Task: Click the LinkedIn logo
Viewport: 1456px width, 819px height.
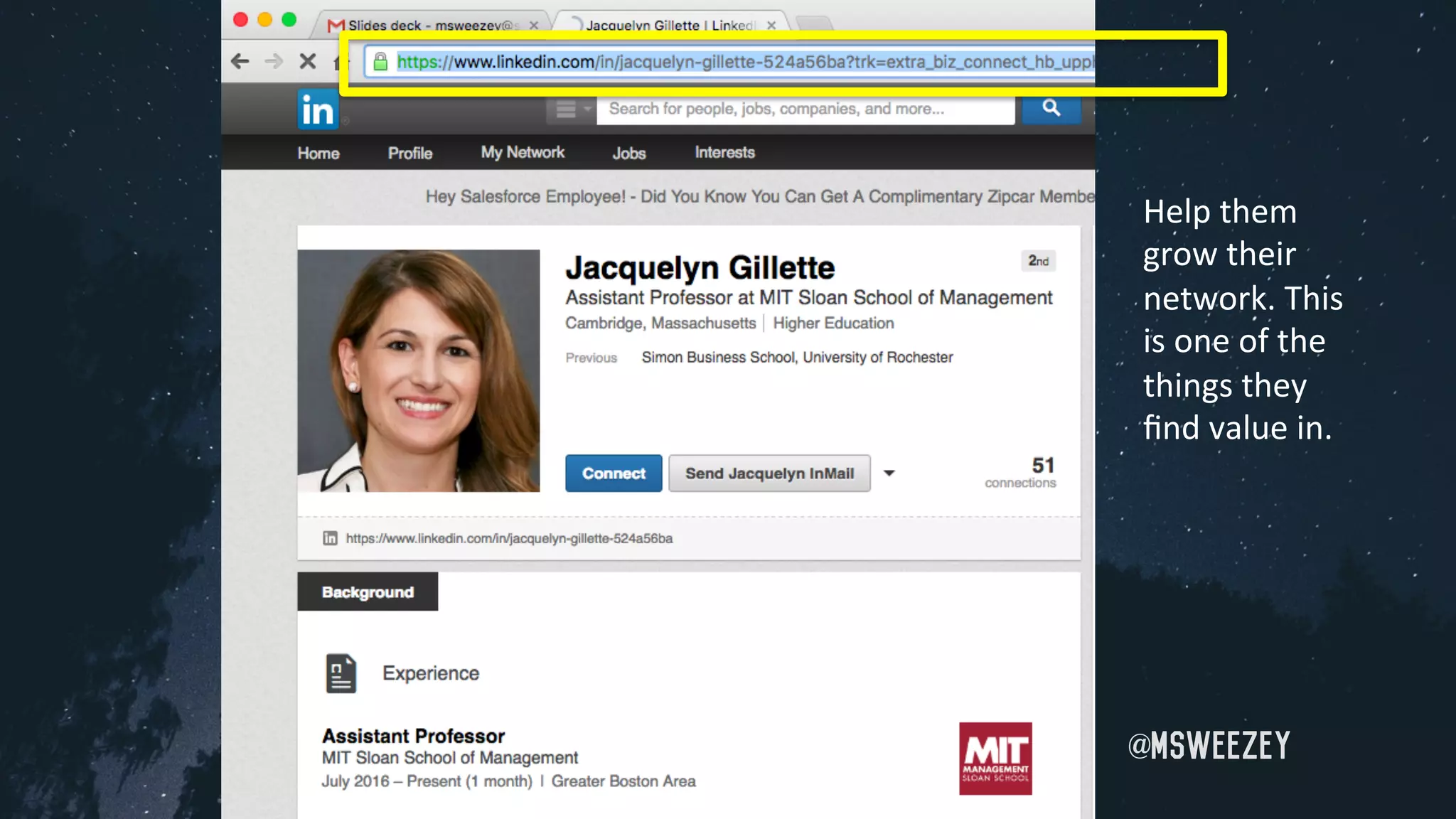Action: click(x=317, y=109)
